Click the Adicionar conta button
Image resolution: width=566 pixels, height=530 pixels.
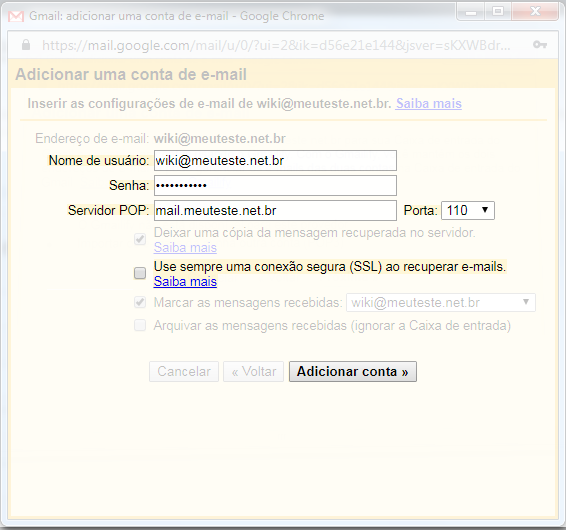(353, 372)
